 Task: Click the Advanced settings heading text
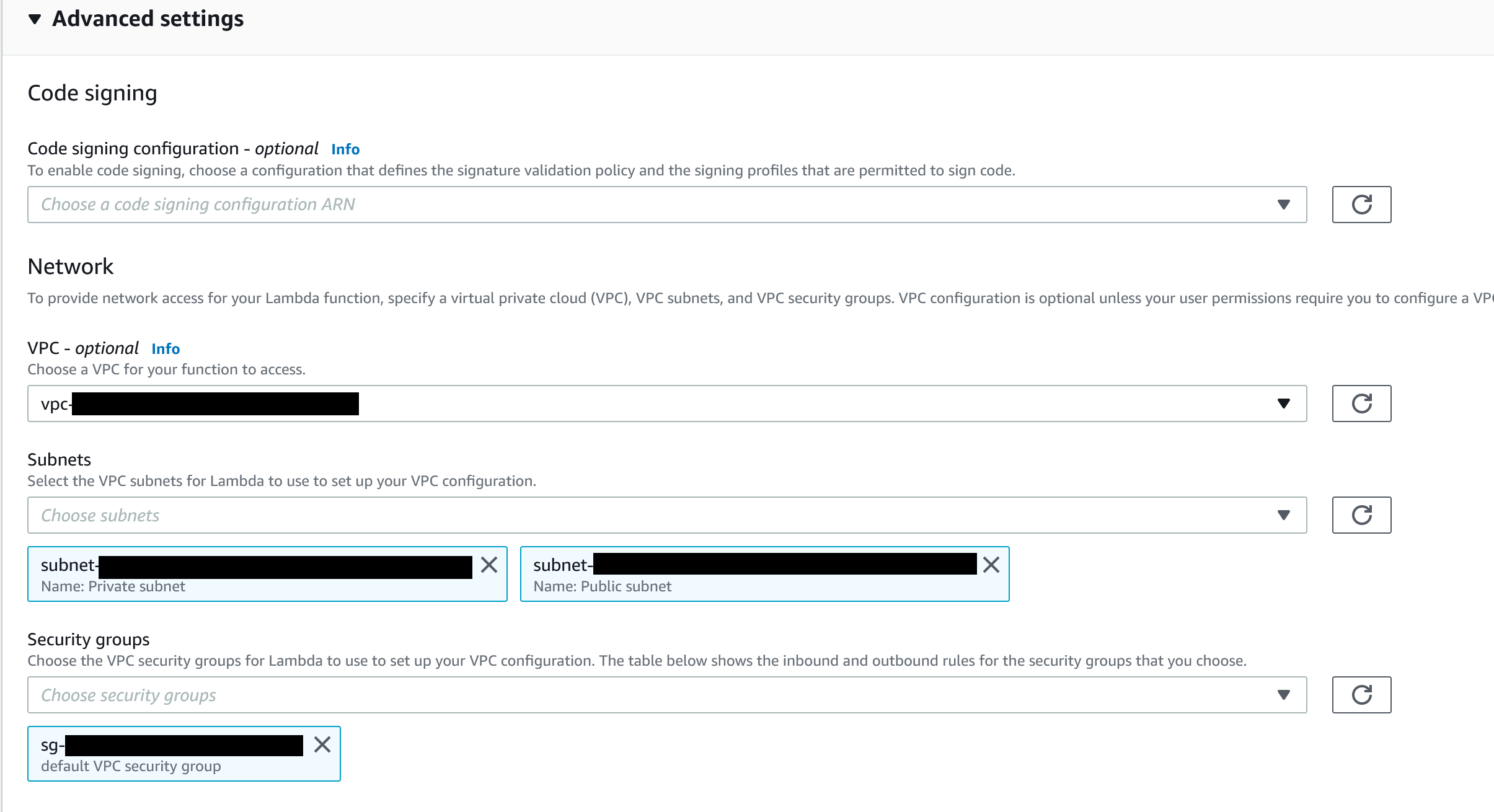tap(148, 19)
